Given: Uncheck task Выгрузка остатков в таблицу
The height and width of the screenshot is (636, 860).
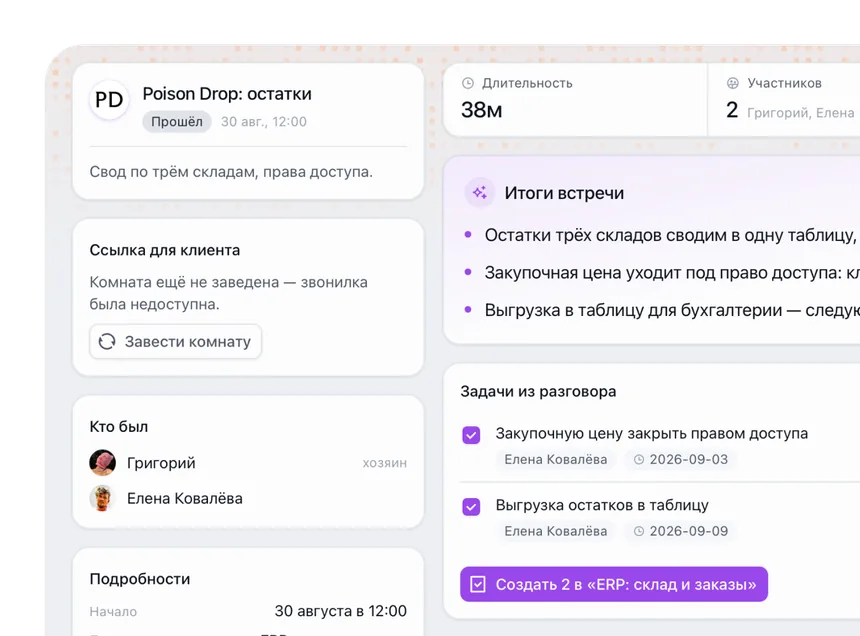Looking at the screenshot, I should tap(471, 507).
